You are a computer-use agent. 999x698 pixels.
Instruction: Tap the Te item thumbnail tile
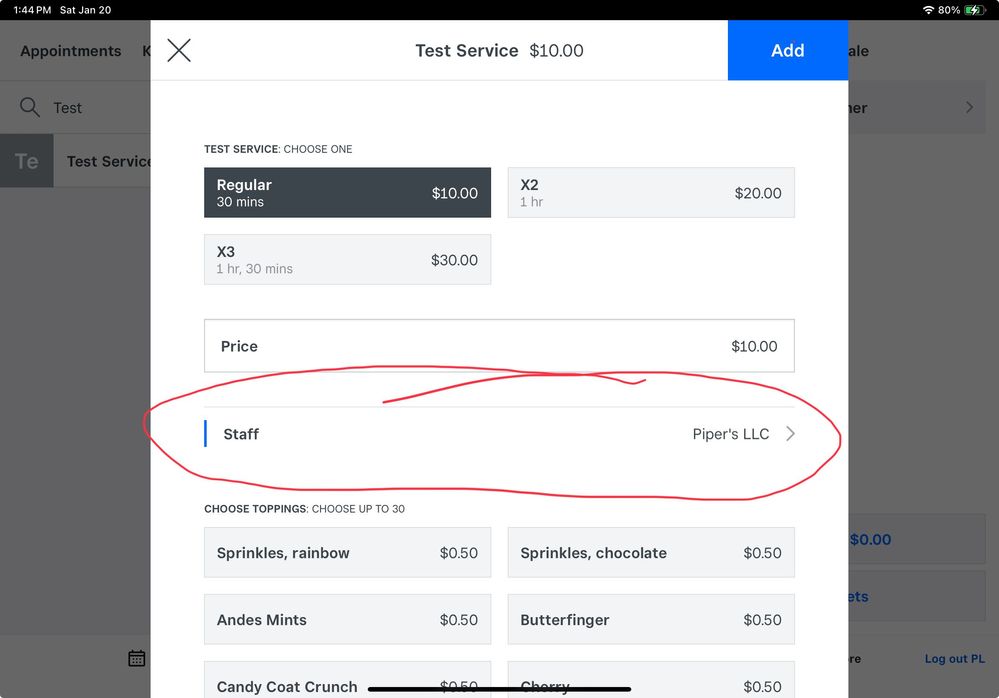27,161
